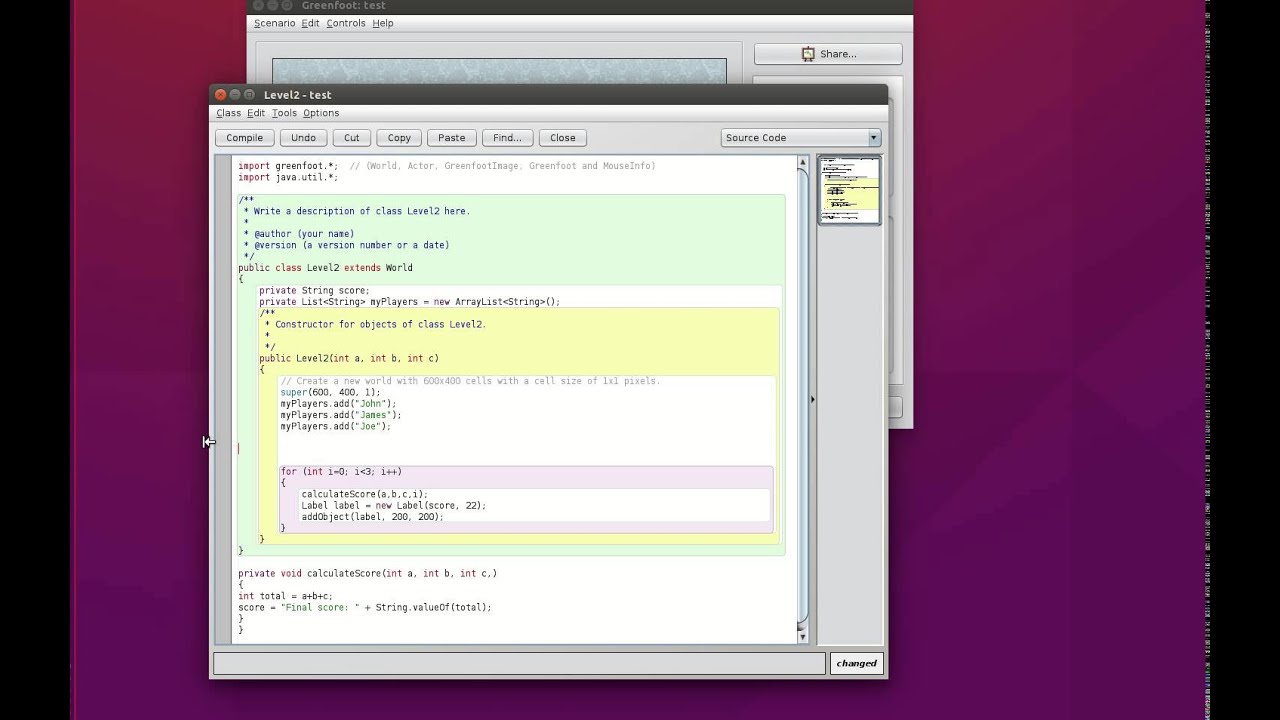Viewport: 1280px width, 720px height.
Task: Click the Compile button
Action: [x=244, y=138]
